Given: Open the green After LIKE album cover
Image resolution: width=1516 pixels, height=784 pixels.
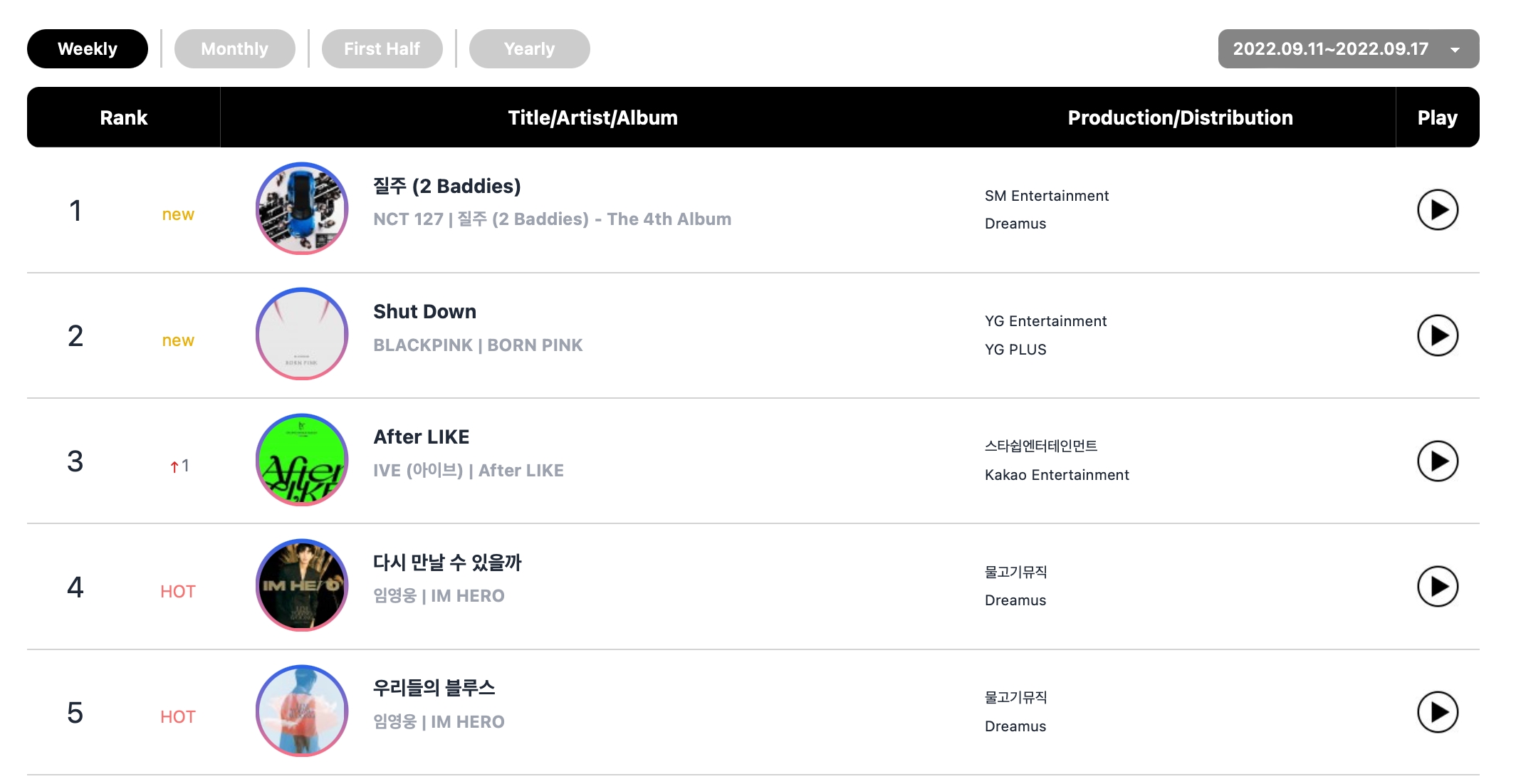Looking at the screenshot, I should (x=302, y=460).
